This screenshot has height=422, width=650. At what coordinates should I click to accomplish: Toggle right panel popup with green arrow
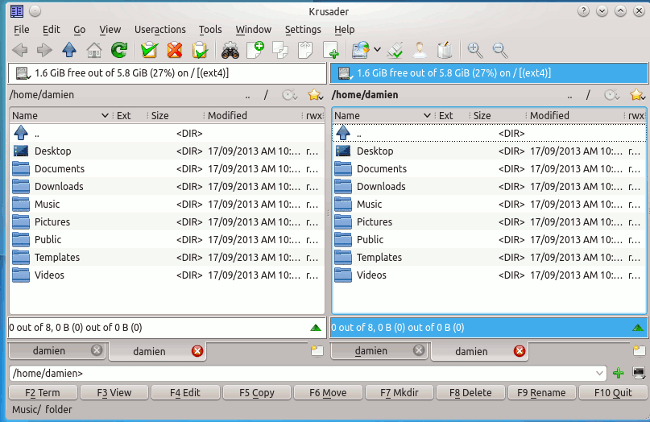tap(638, 327)
